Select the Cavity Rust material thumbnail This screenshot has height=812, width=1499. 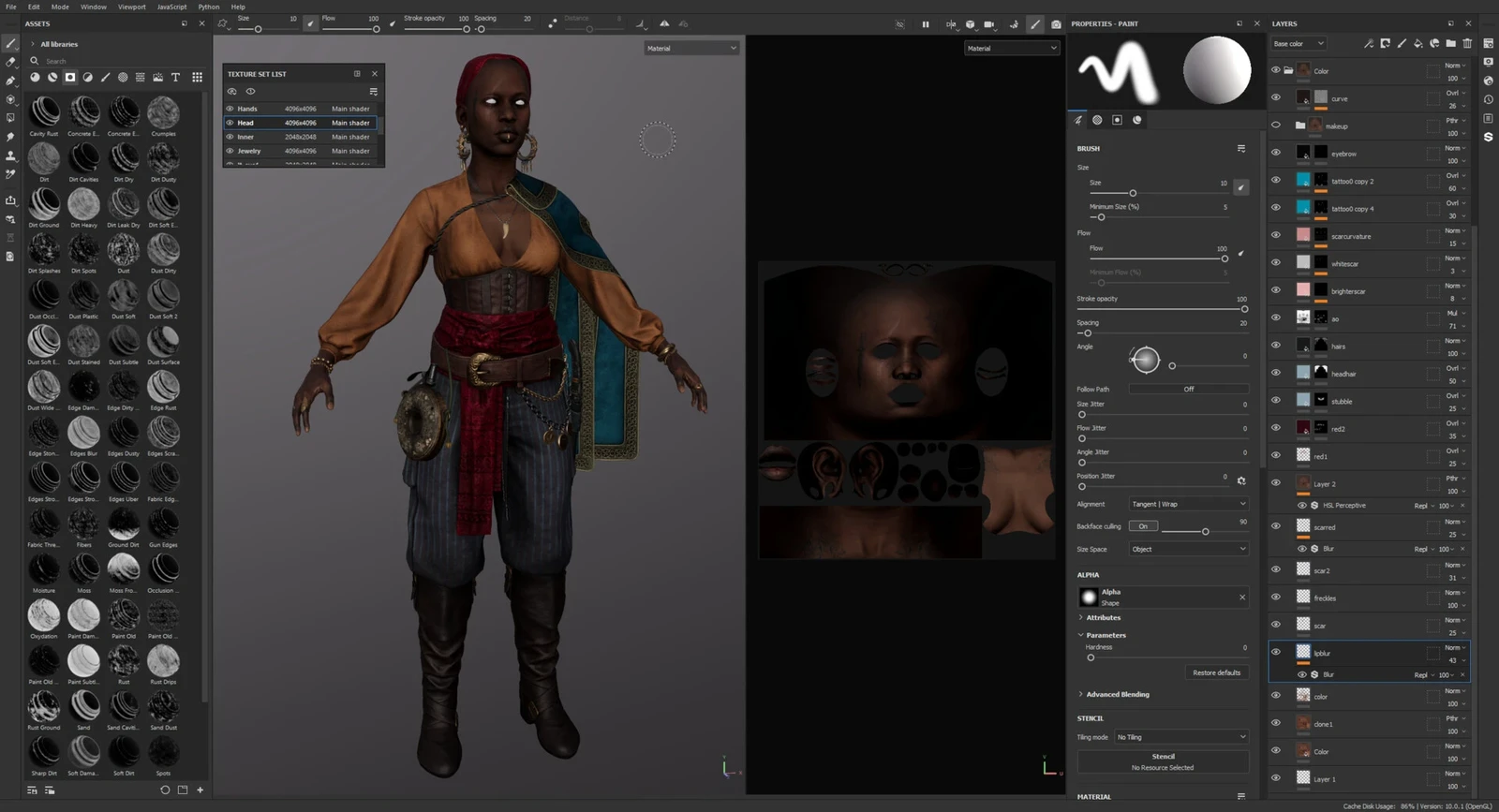pyautogui.click(x=44, y=113)
